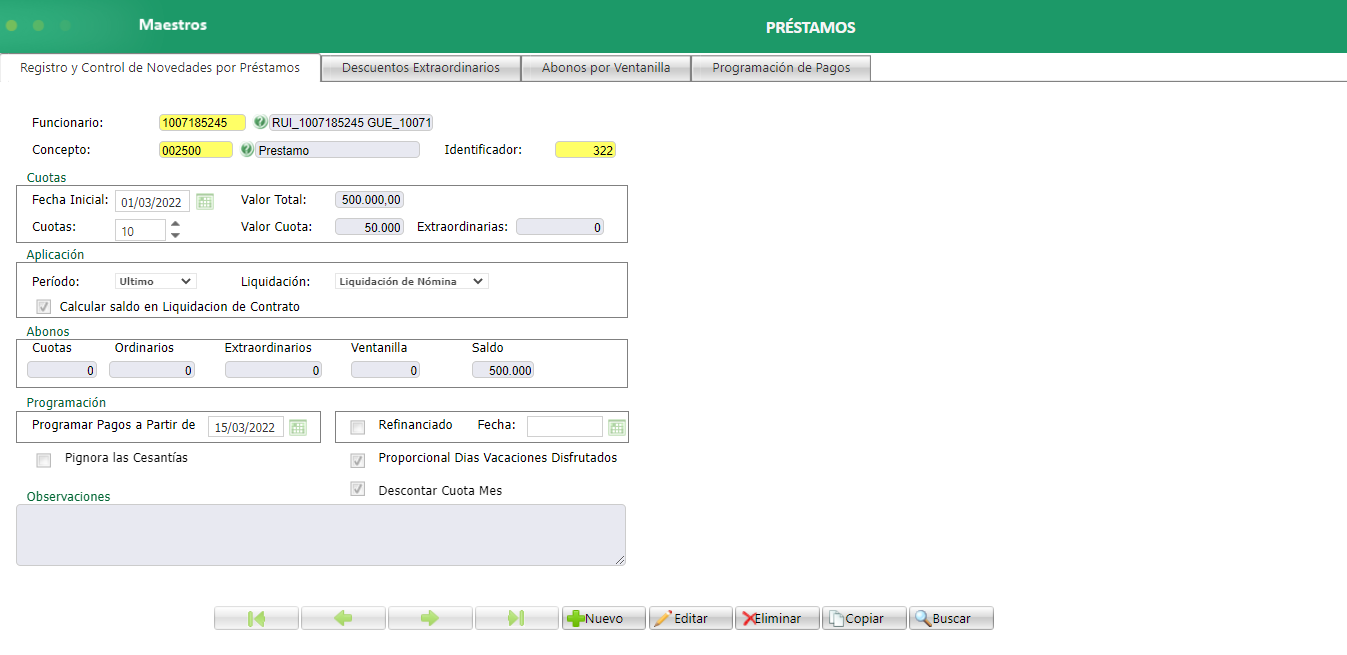The image size is (1347, 655).
Task: Decrease Cuotas with down arrow
Action: point(175,235)
